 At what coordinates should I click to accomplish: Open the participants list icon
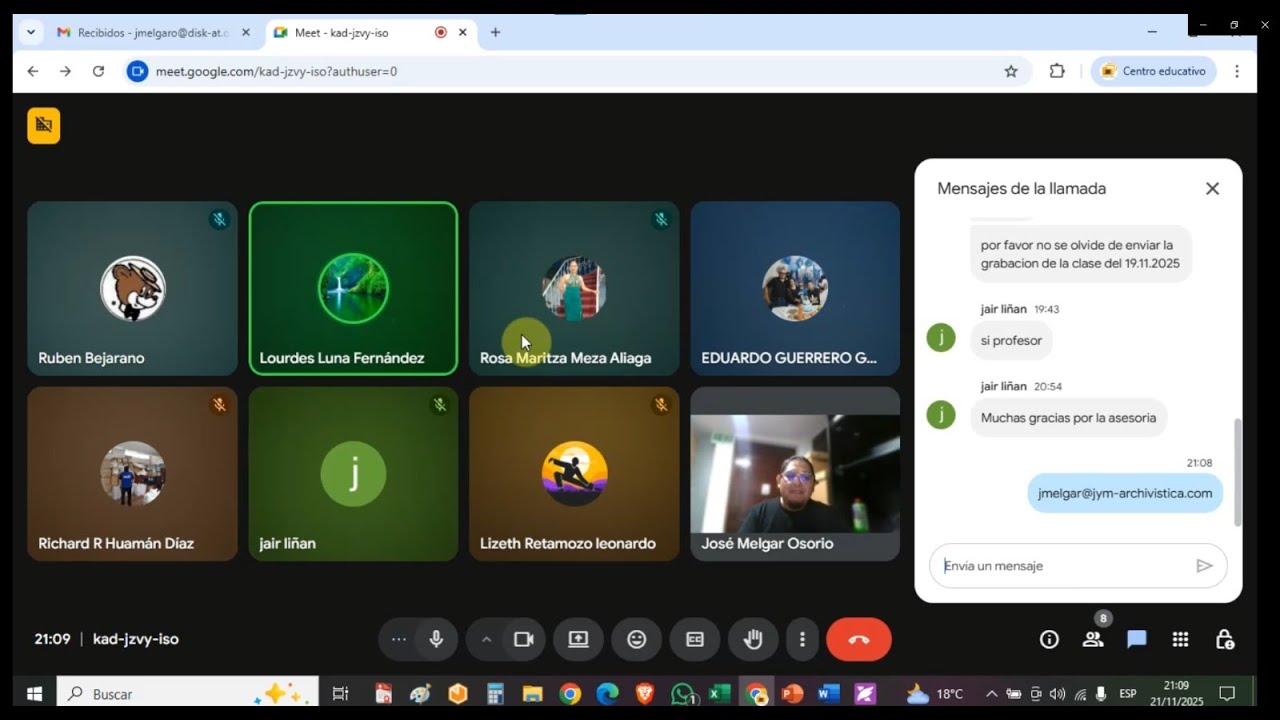[1093, 640]
